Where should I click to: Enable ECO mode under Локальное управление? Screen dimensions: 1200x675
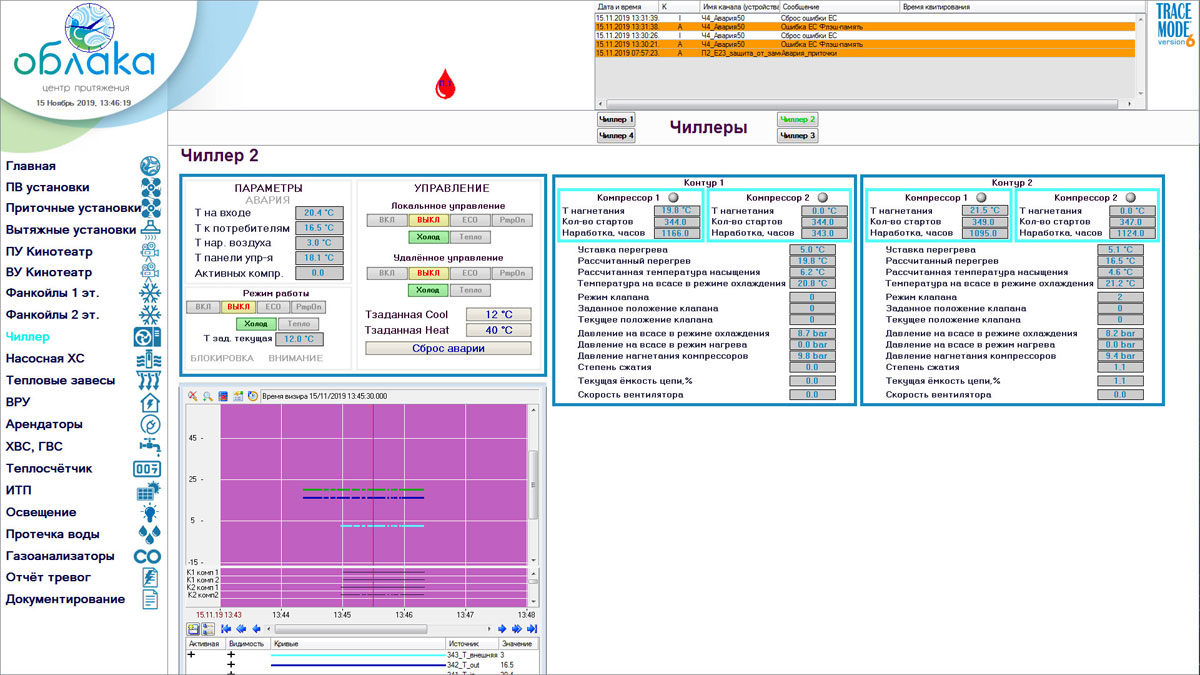[x=469, y=220]
